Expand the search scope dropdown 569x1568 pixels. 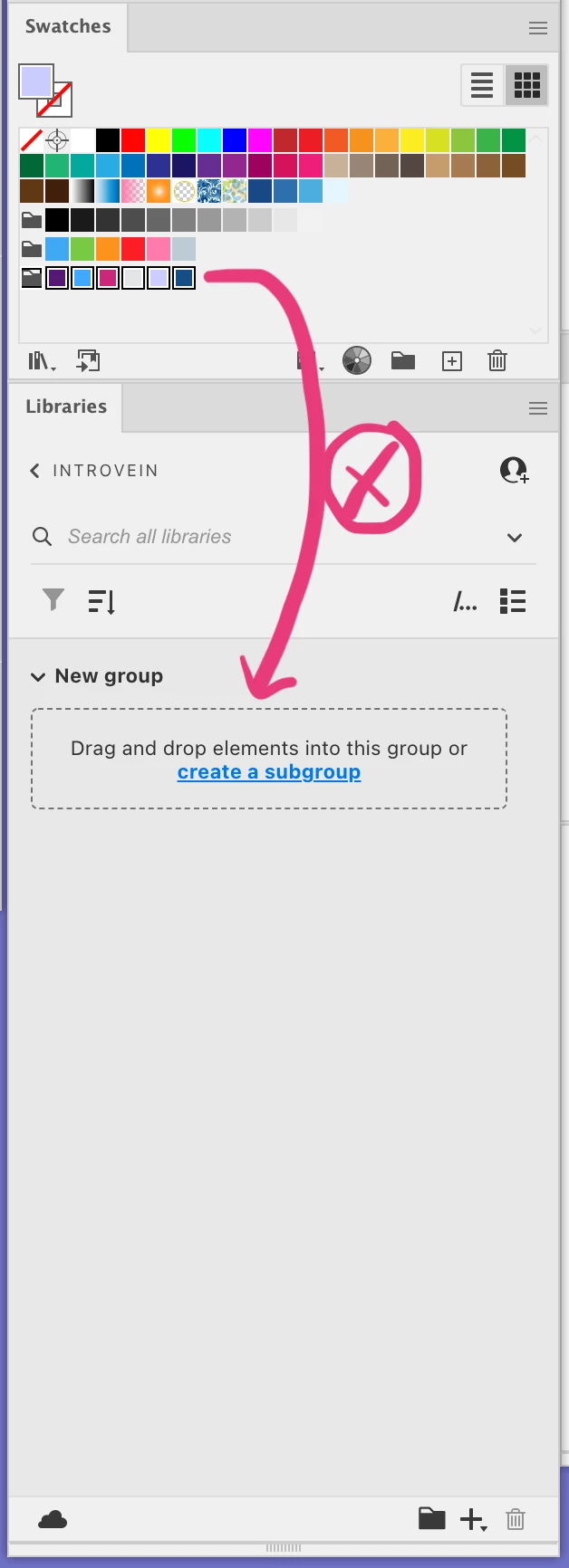515,538
